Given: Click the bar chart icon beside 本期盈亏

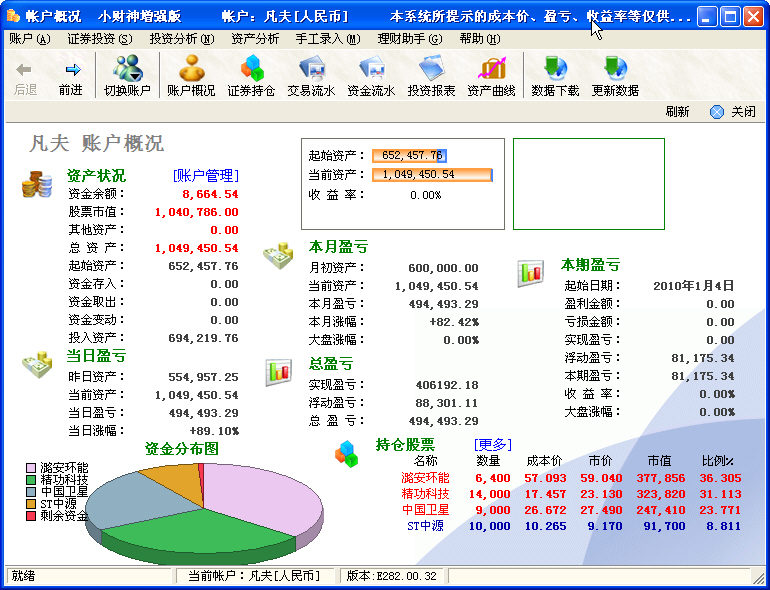Looking at the screenshot, I should click(x=530, y=274).
